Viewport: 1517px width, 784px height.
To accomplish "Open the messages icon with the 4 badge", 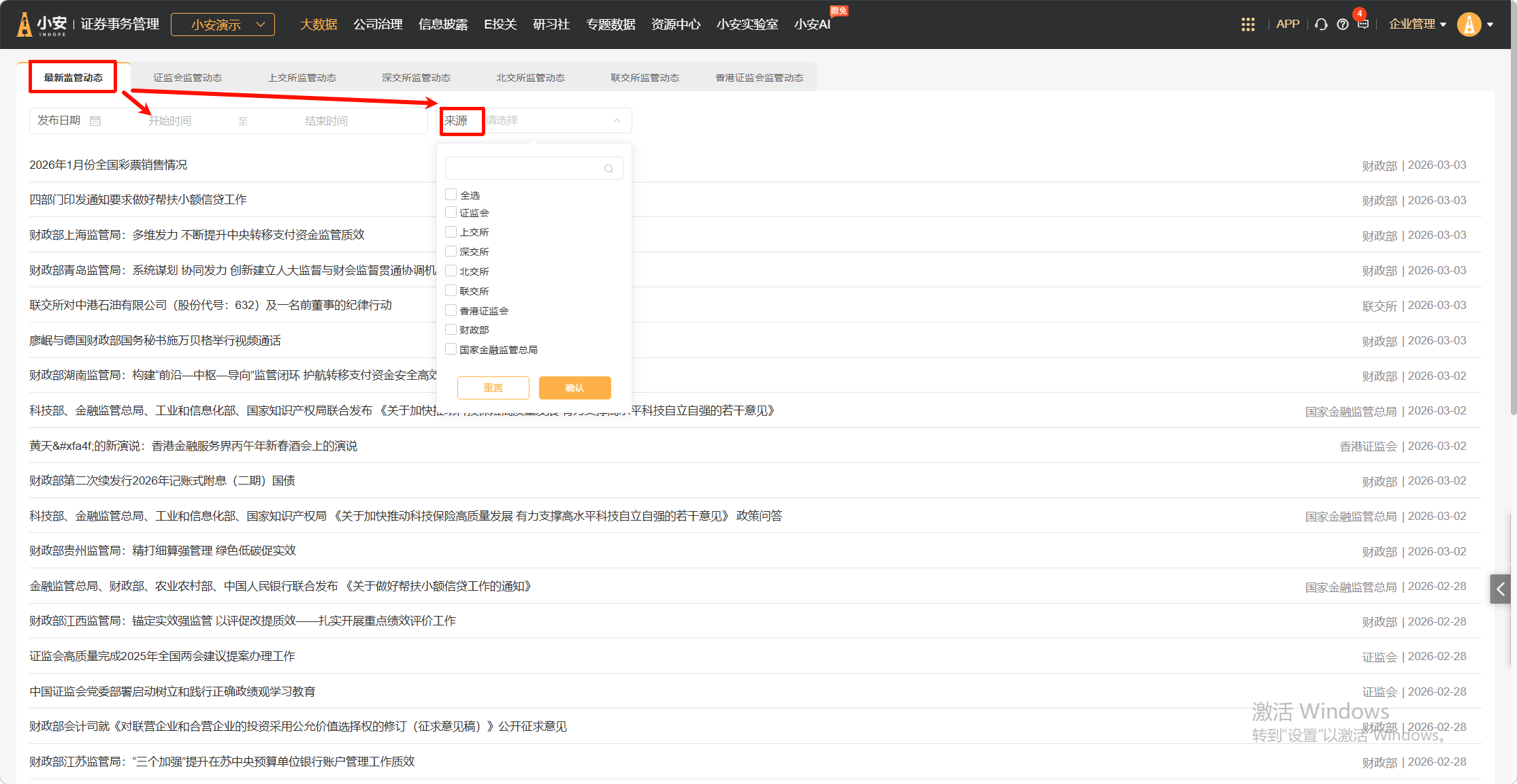I will (1363, 24).
